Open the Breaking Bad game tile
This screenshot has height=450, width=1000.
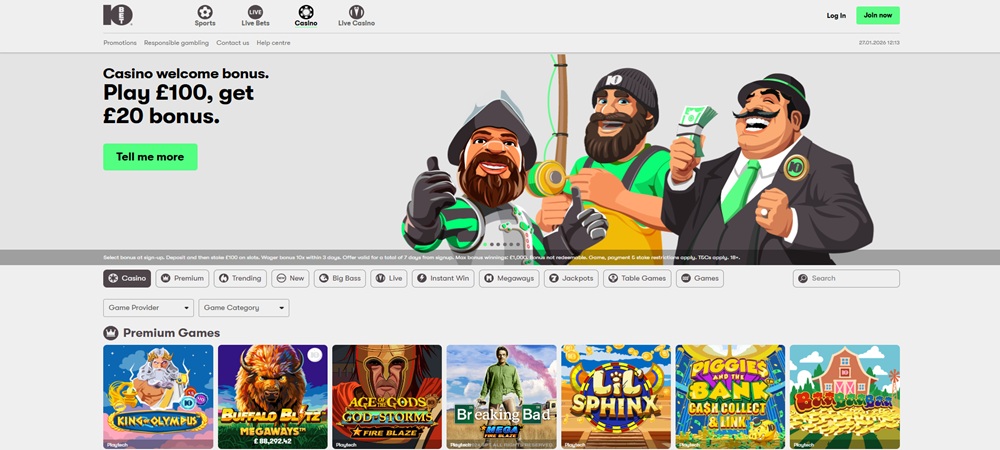(501, 396)
